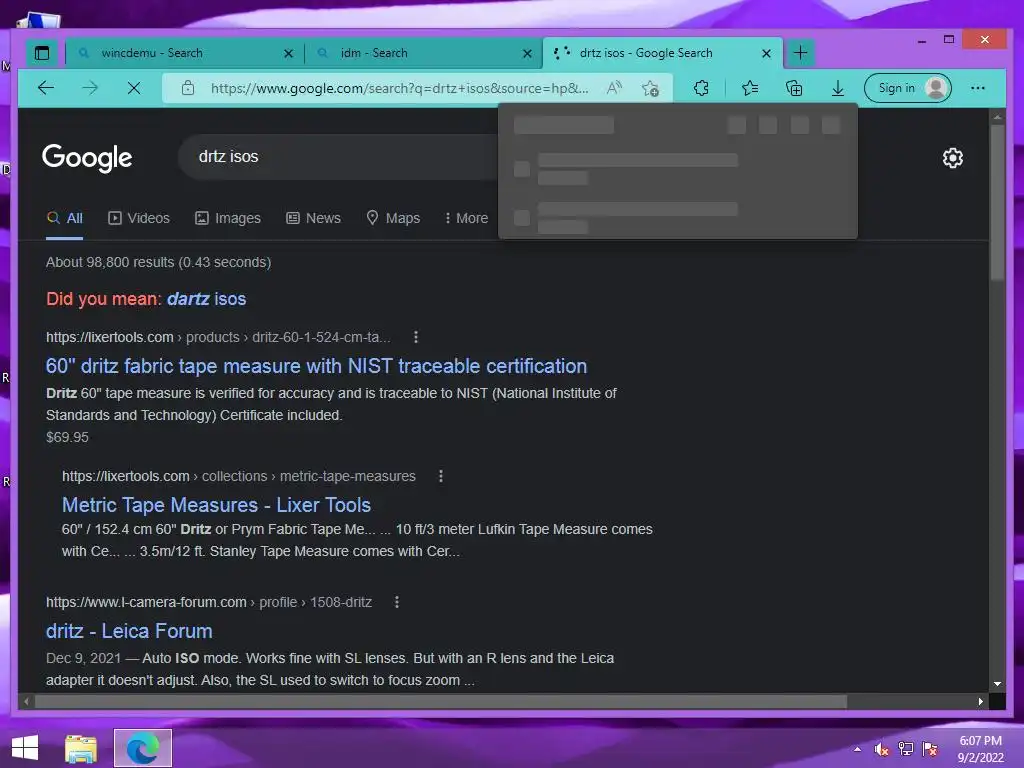Close the idm - Search tab
The width and height of the screenshot is (1024, 768).
click(x=527, y=54)
